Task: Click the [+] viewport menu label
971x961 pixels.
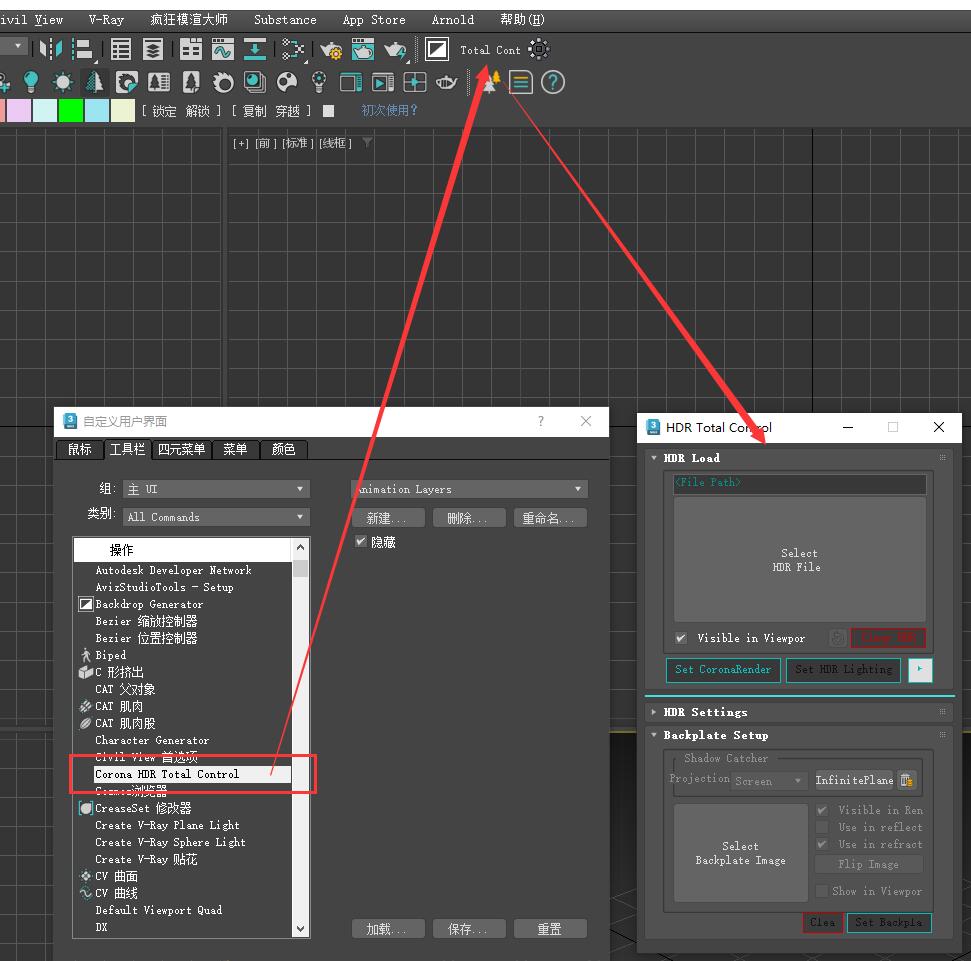Action: click(x=240, y=143)
